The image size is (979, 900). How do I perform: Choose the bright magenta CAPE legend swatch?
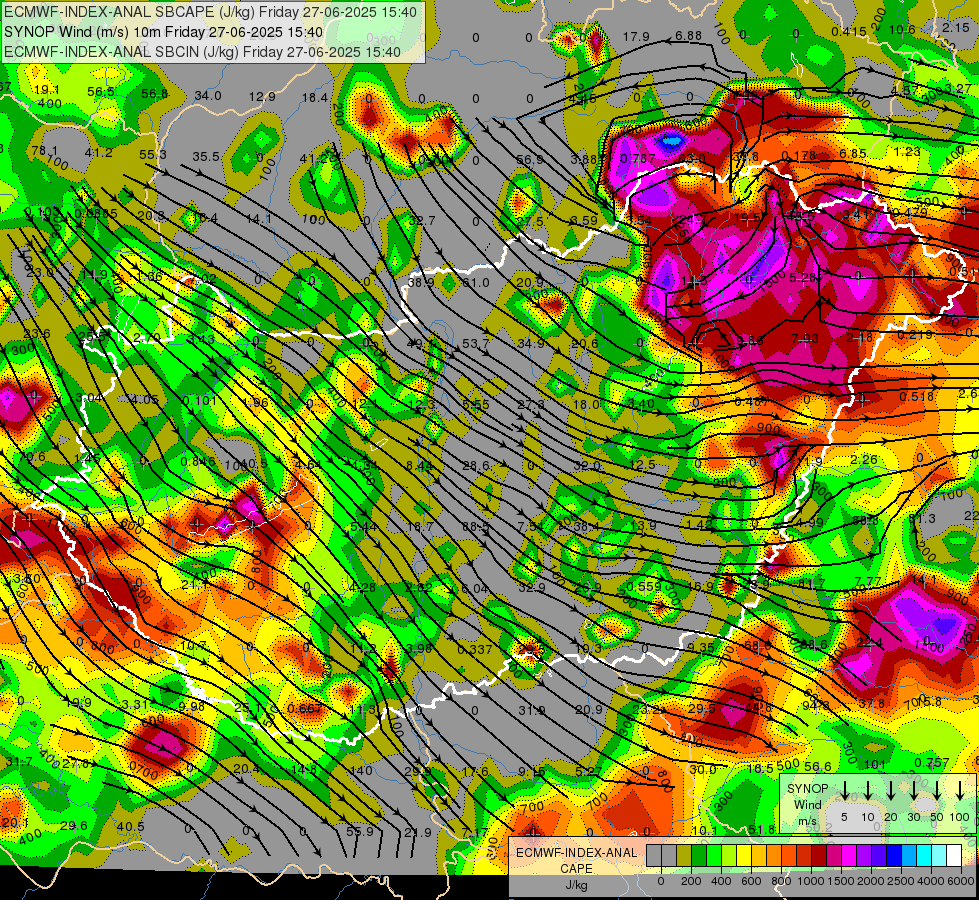pos(849,856)
